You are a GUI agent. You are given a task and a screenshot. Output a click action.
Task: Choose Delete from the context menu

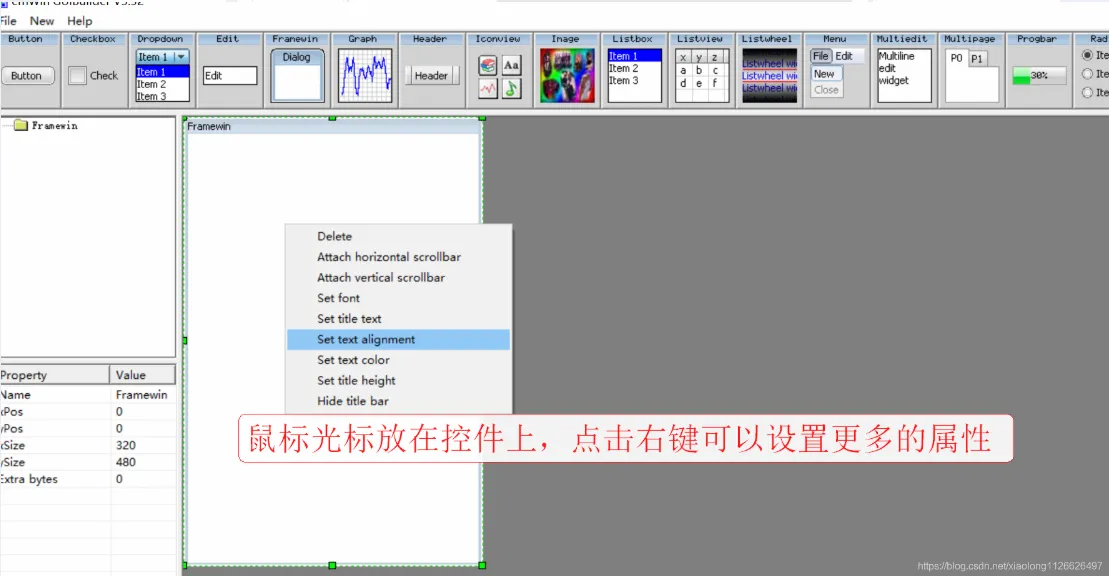(x=398, y=236)
